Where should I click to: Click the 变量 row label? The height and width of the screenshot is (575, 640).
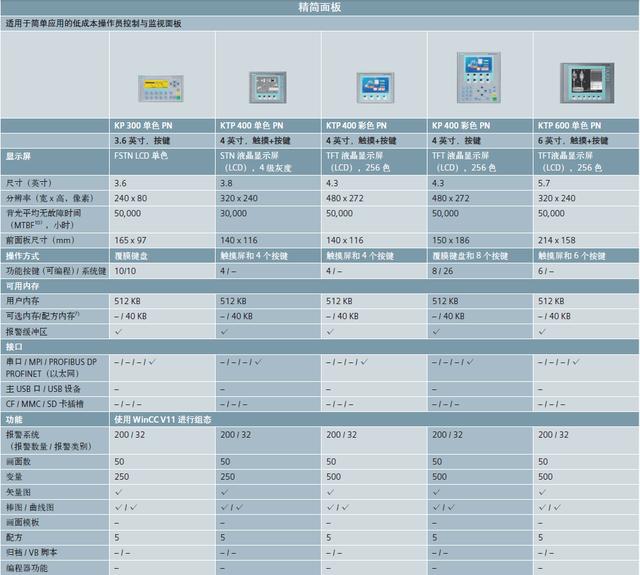coord(14,477)
